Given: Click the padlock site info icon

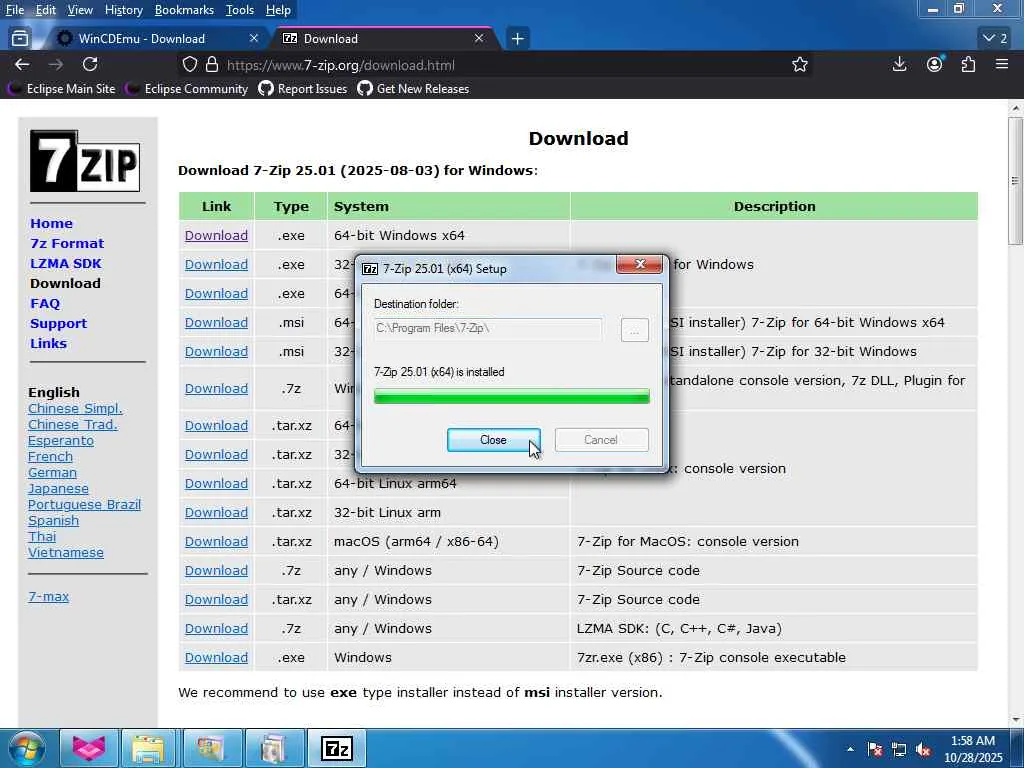Looking at the screenshot, I should click(x=212, y=65).
